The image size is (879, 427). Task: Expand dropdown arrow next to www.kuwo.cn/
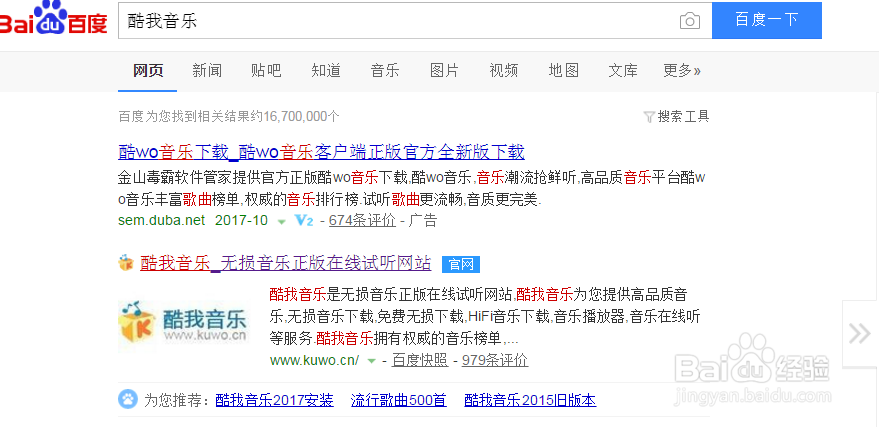(x=371, y=361)
